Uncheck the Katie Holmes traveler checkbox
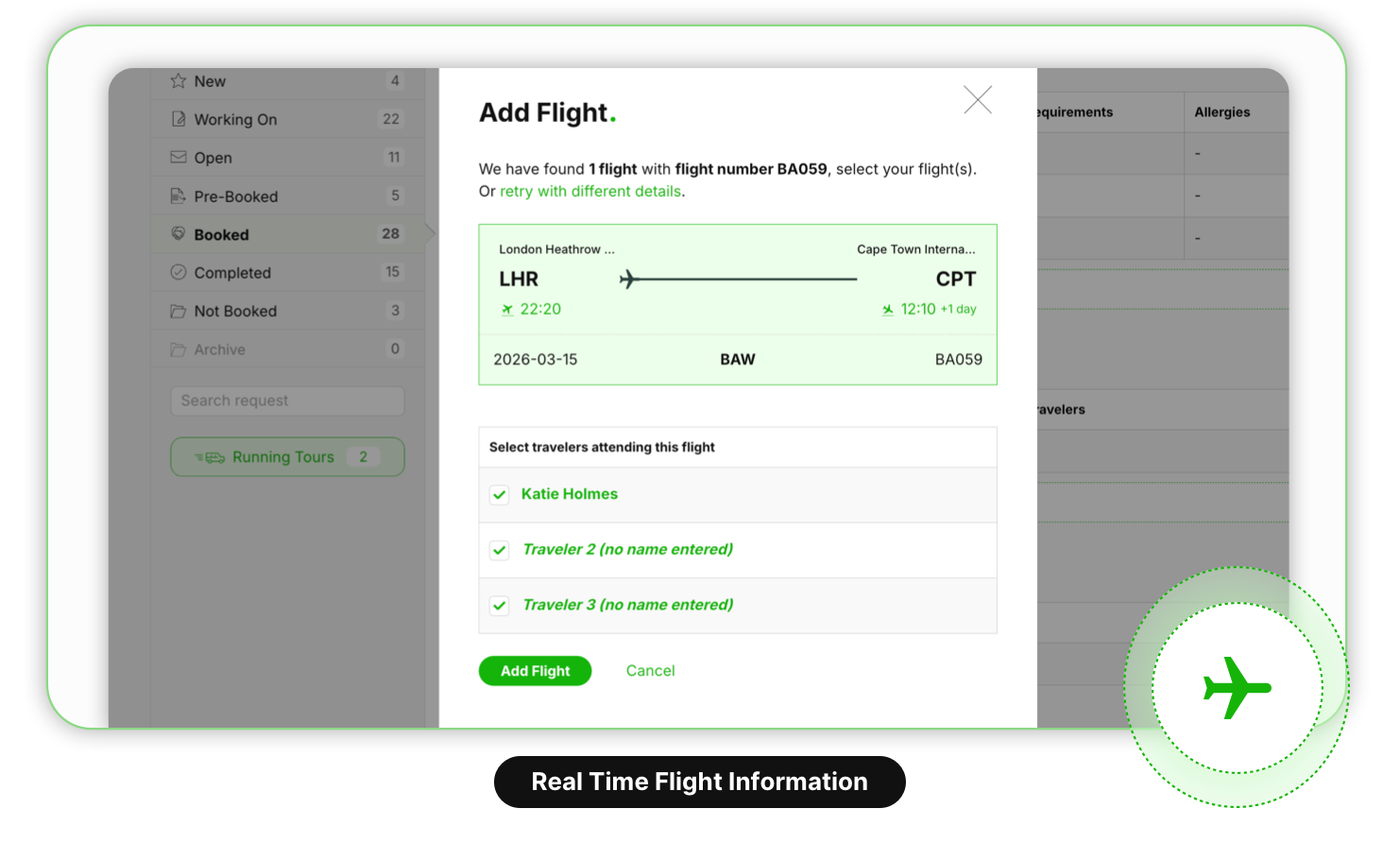 pyautogui.click(x=500, y=494)
